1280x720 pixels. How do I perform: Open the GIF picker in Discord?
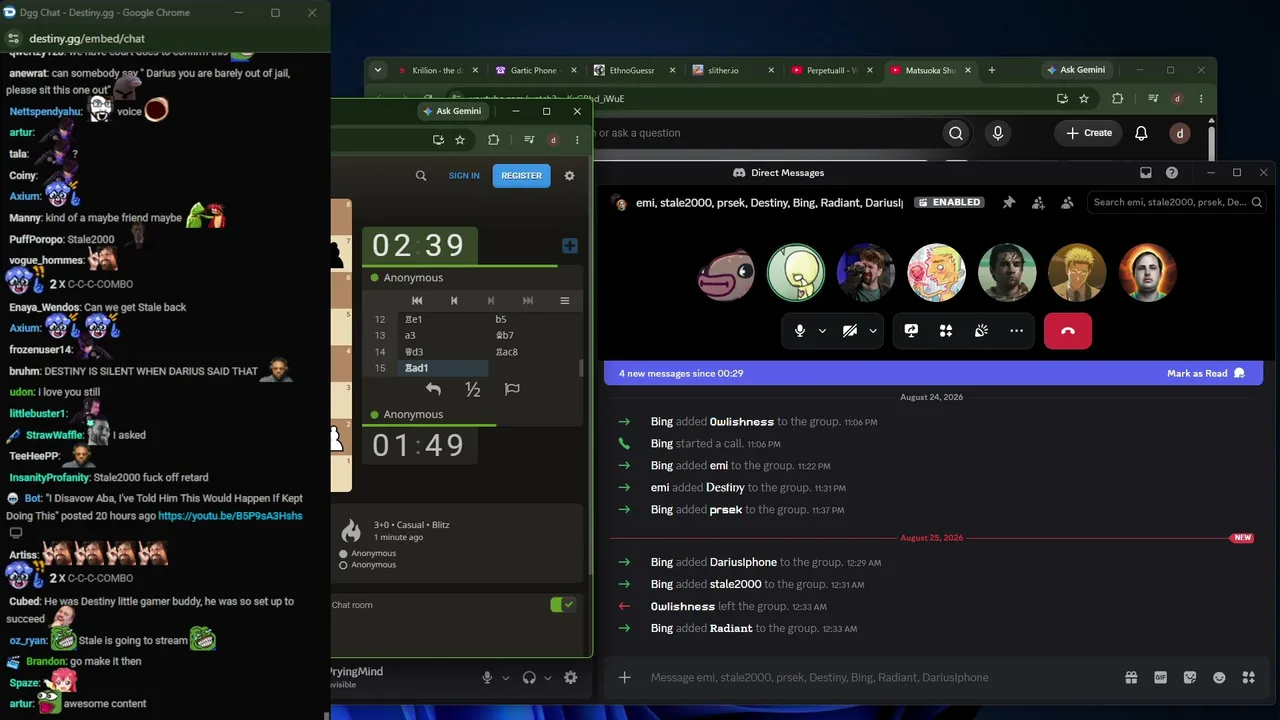[x=1160, y=677]
